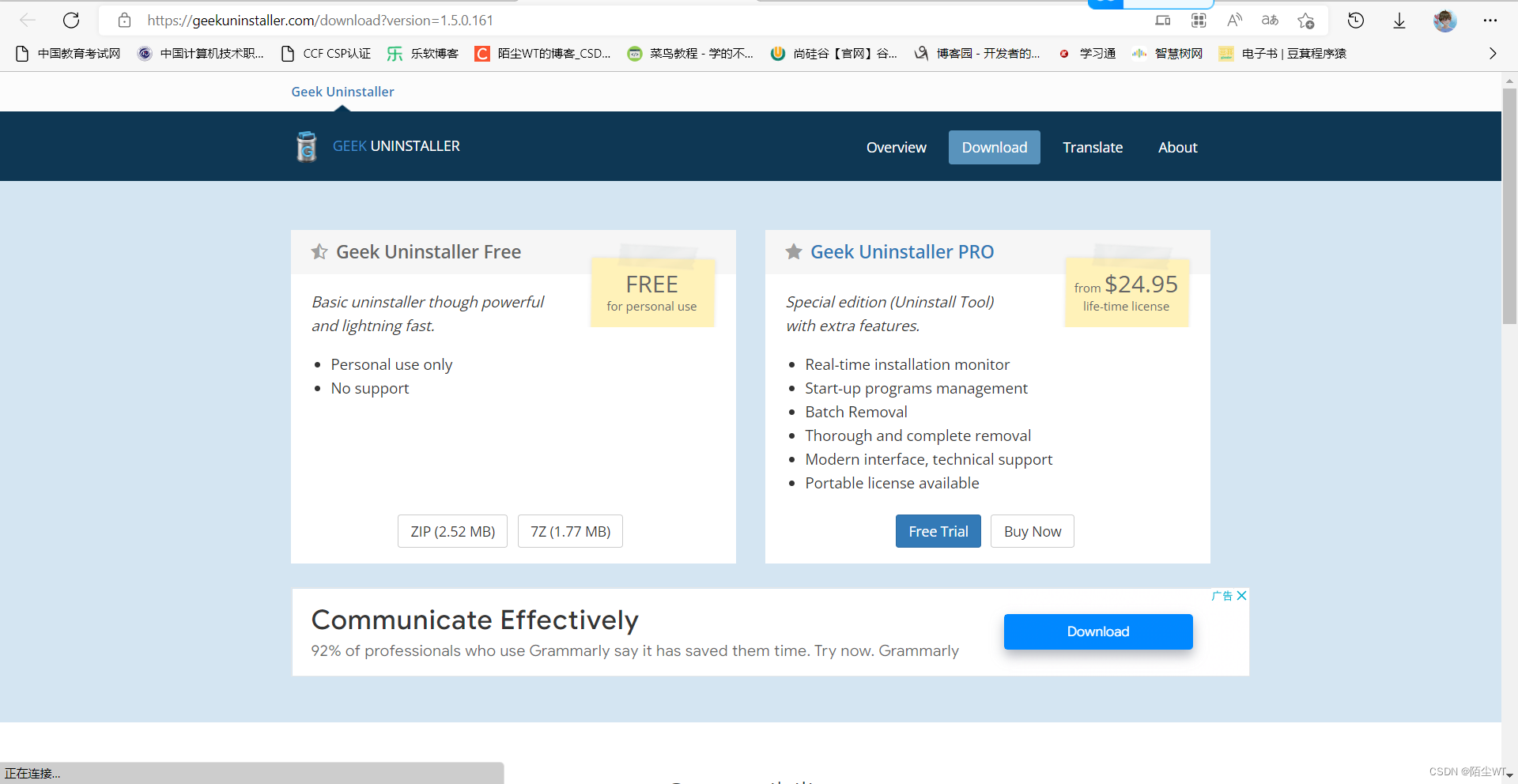Open 菜鸟教程 bookmark
Image resolution: width=1518 pixels, height=784 pixels.
click(690, 54)
